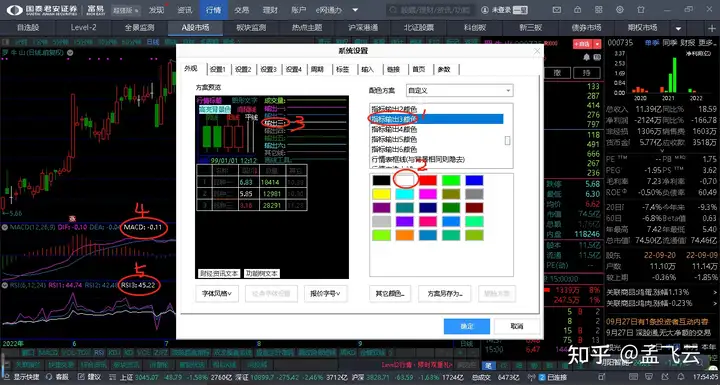720x385 pixels.
Task: Open the 字体风格 dropdown button
Action: [217, 293]
